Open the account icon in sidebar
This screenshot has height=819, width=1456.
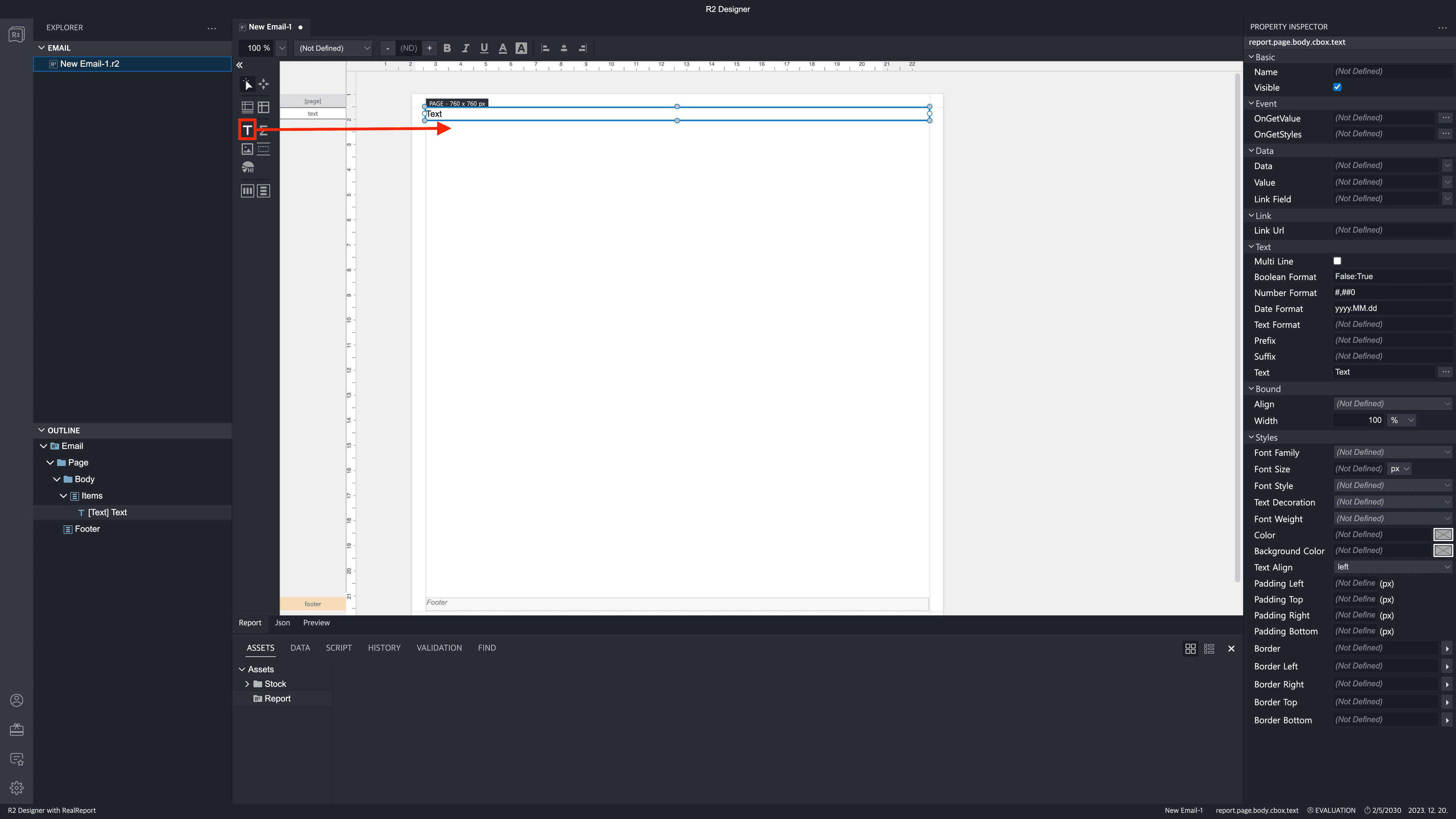pyautogui.click(x=16, y=700)
